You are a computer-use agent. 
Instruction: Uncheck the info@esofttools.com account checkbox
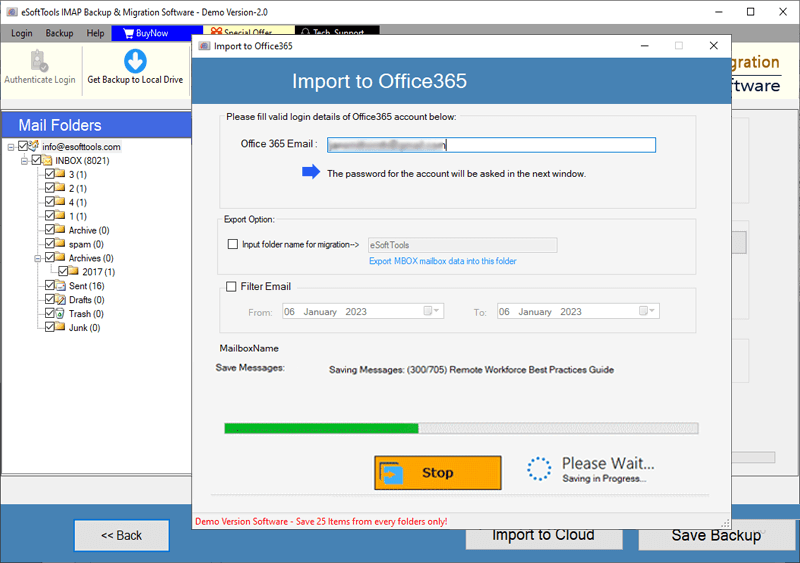[22, 146]
